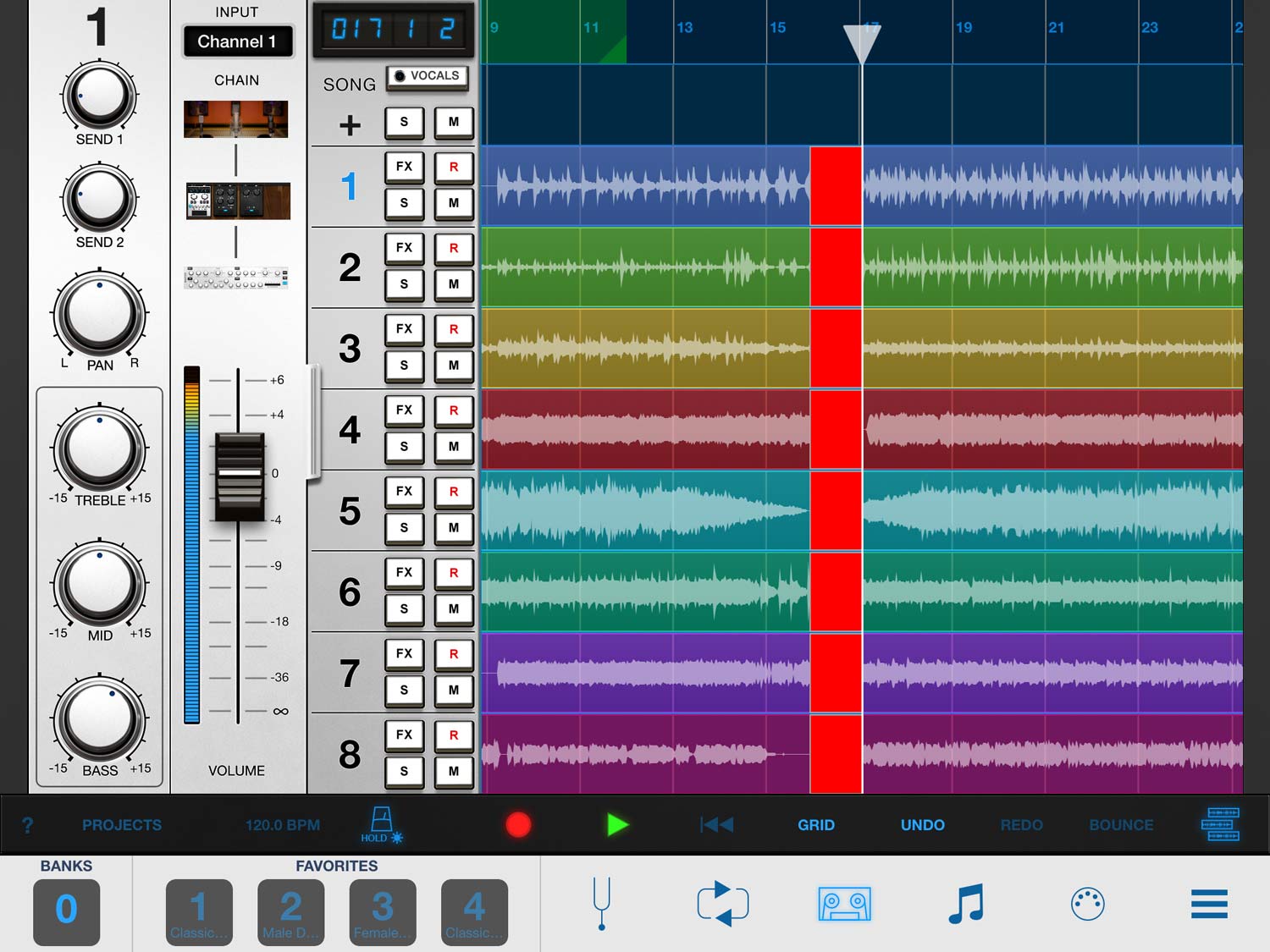Screen dimensions: 1270x952
Task: Click the volume fader handle
Action: [240, 477]
